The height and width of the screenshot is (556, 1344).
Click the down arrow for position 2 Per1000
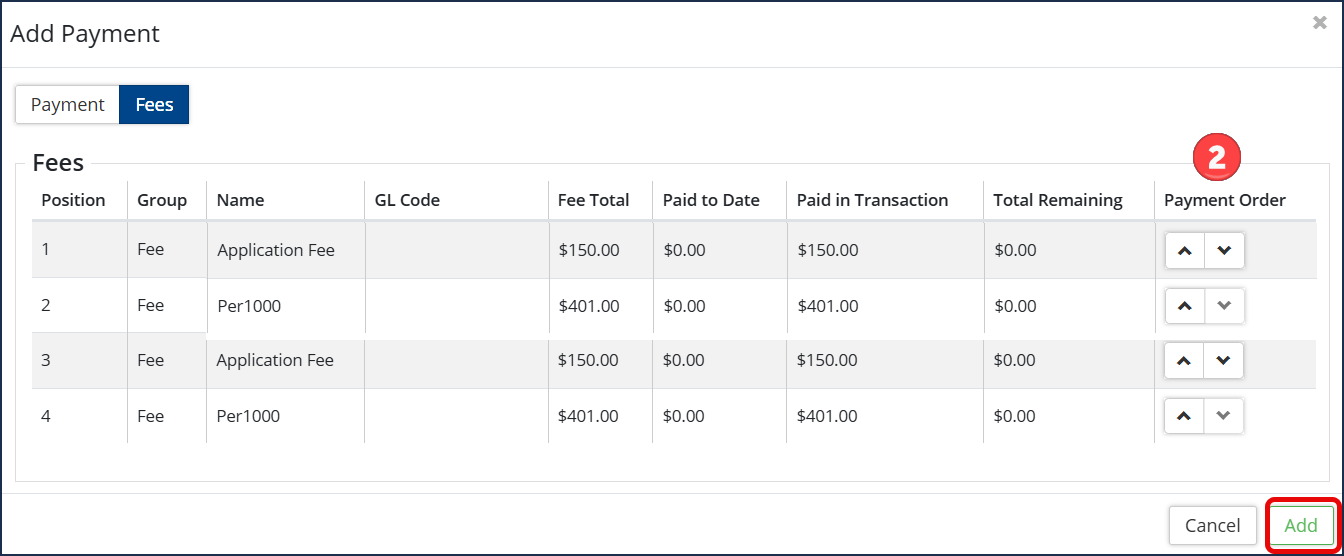coord(1225,306)
